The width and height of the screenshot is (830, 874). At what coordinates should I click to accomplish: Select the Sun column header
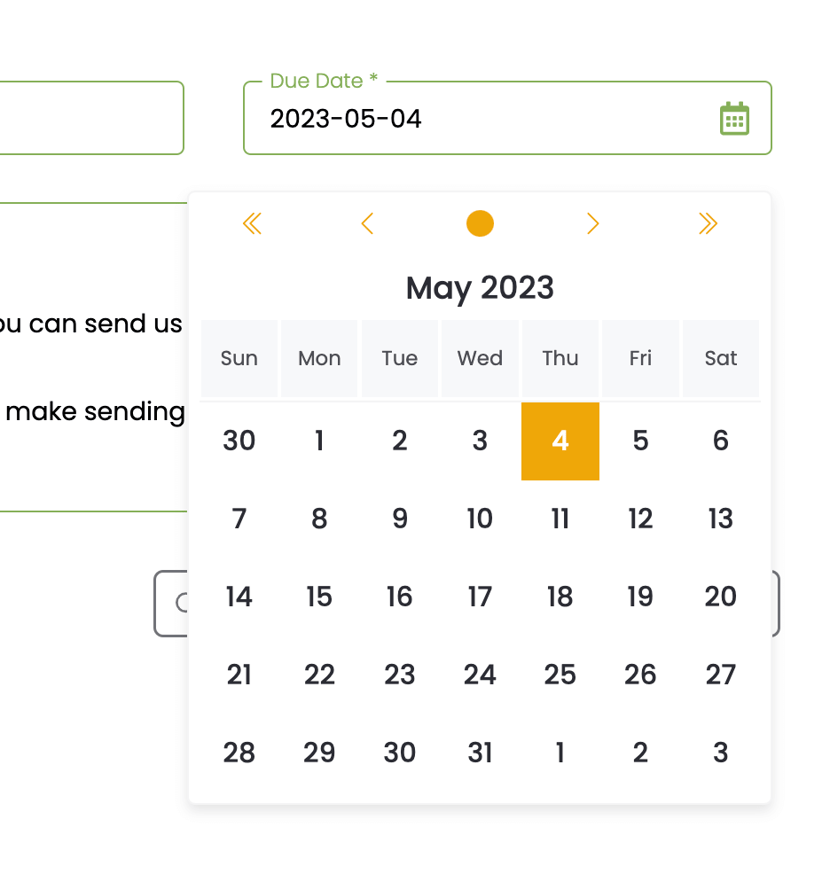[239, 358]
